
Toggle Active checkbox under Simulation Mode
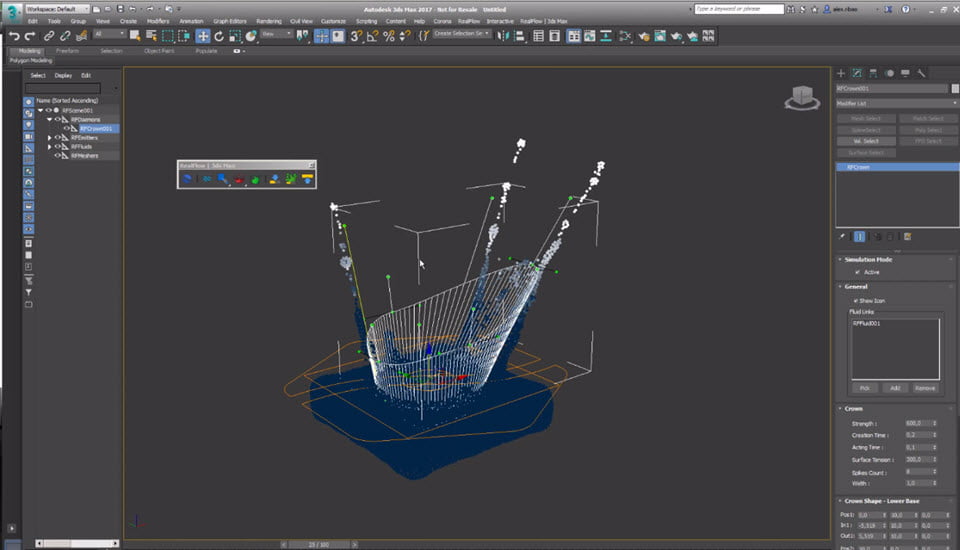858,272
